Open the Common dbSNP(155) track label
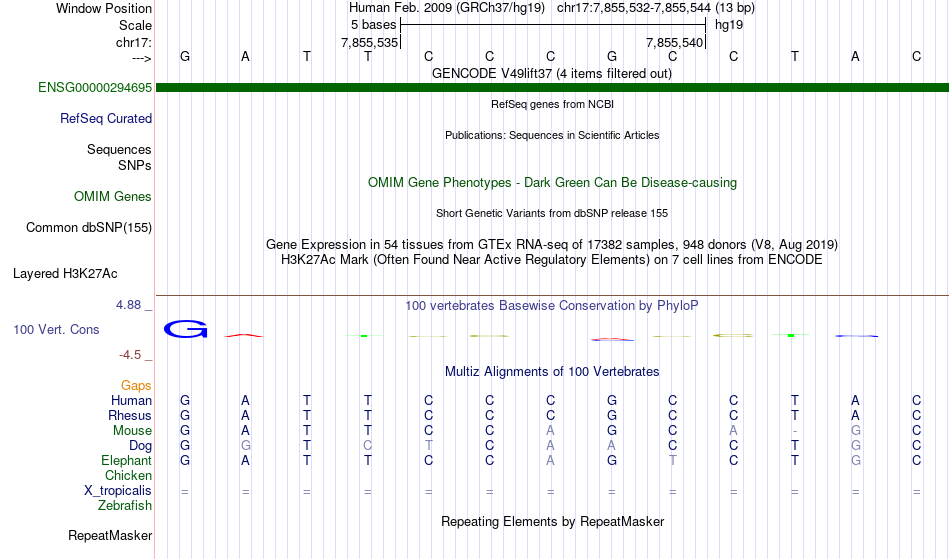This screenshot has height=559, width=950. pyautogui.click(x=88, y=228)
